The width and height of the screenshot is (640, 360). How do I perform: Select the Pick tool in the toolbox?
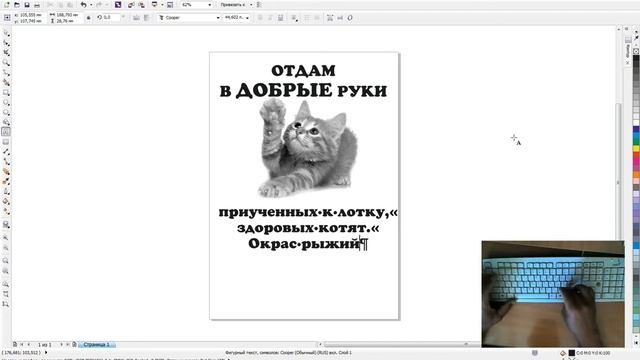point(6,33)
